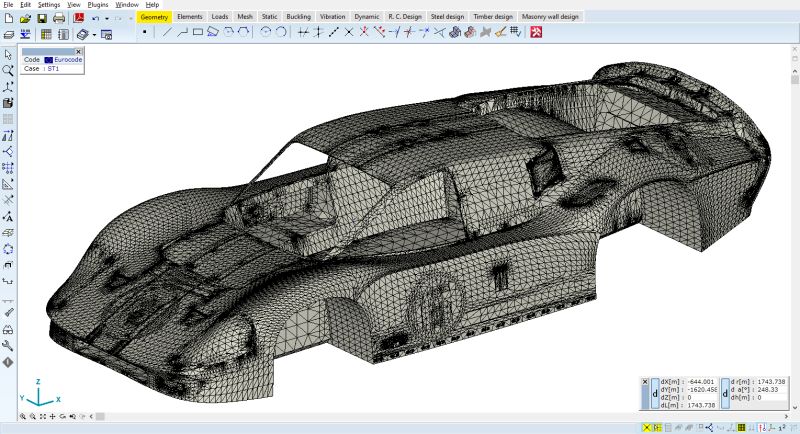This screenshot has width=800, height=434.
Task: Toggle the yellow X speed button in status bar
Action: coord(647,428)
